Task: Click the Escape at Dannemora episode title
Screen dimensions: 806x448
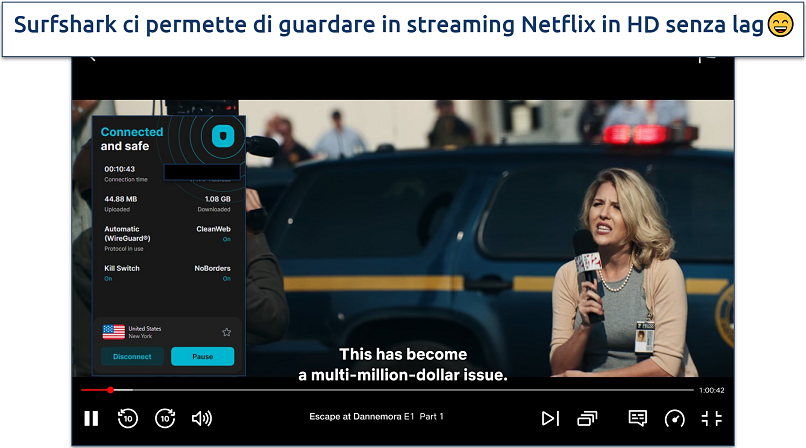Action: tap(377, 417)
